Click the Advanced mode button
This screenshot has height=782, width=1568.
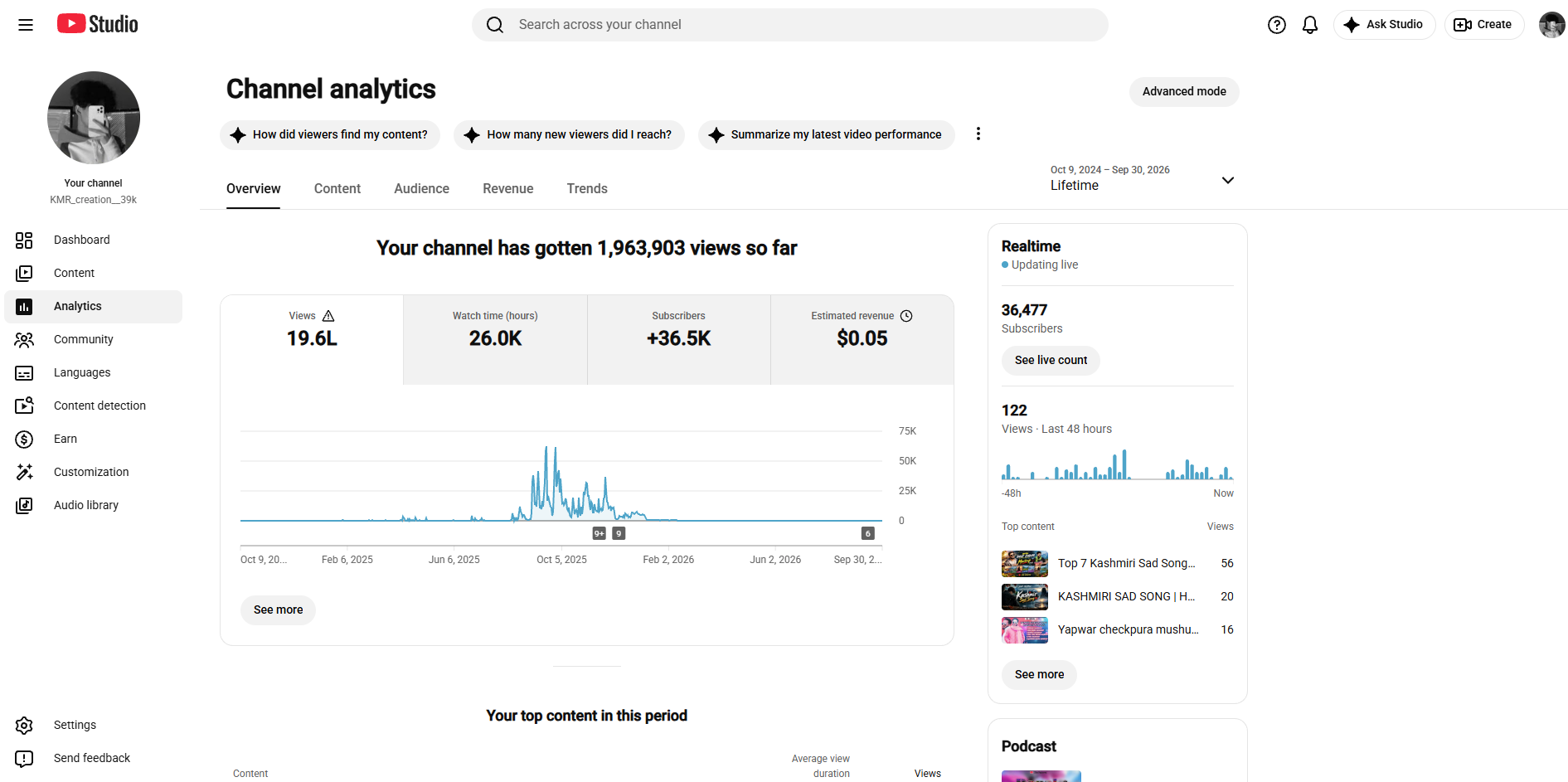tap(1184, 91)
